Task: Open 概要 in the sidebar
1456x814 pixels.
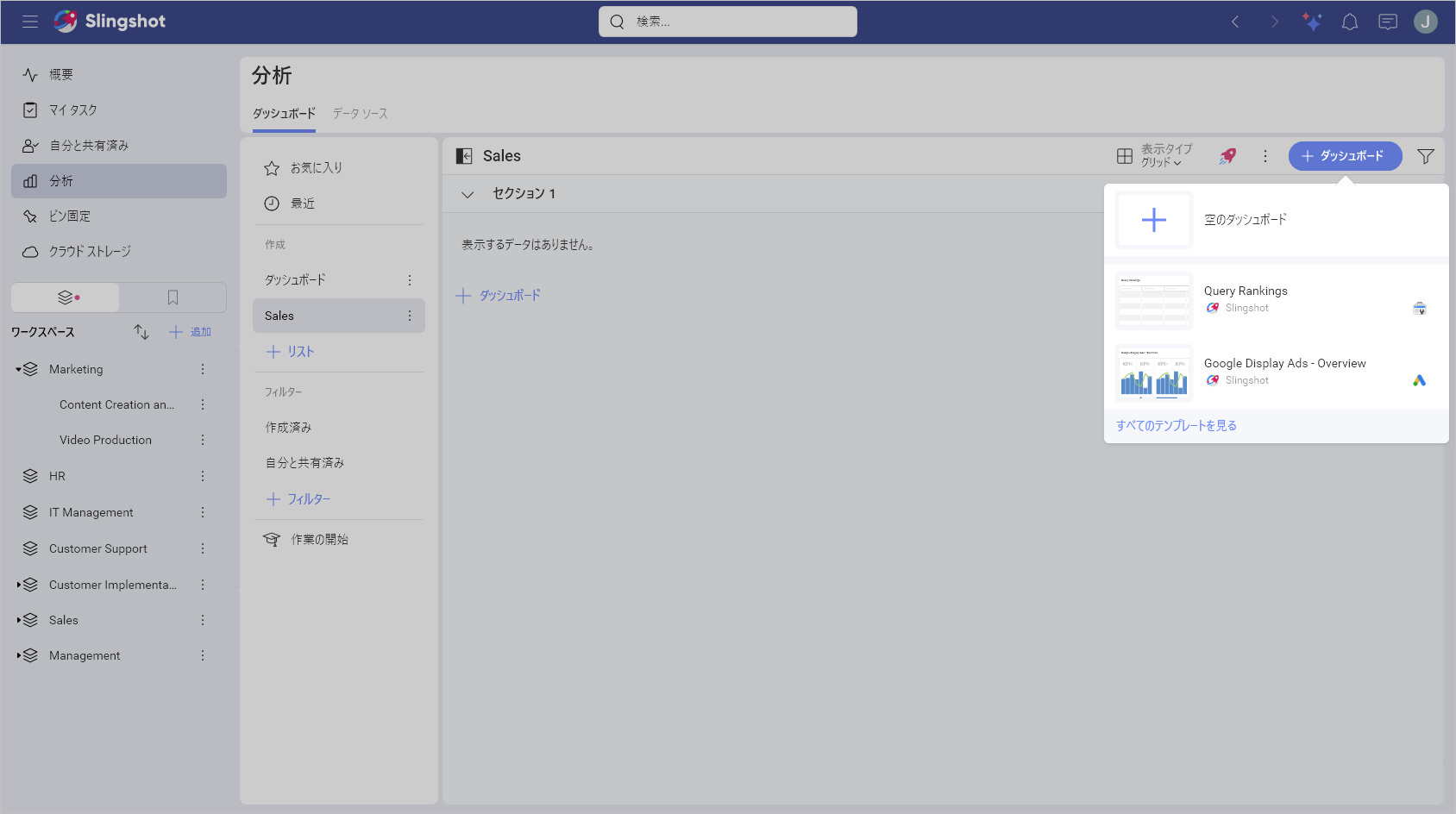Action: pyautogui.click(x=119, y=75)
